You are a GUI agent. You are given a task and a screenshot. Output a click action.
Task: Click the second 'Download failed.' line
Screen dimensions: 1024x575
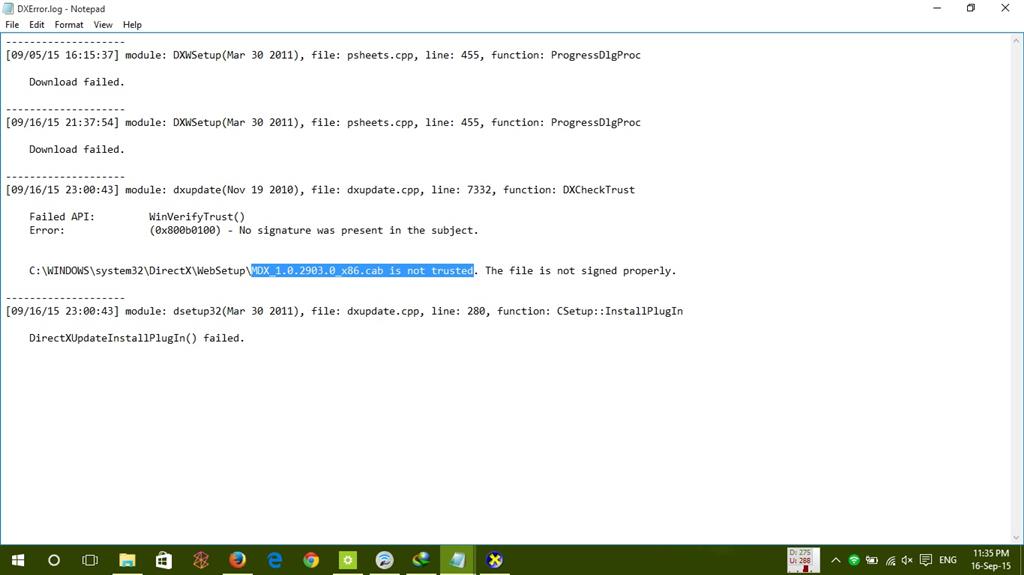coord(76,150)
